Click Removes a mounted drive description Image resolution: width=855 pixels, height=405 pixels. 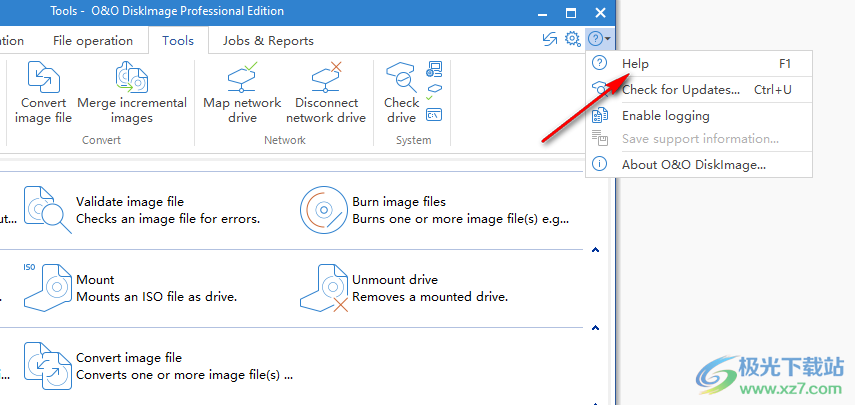pyautogui.click(x=430, y=297)
